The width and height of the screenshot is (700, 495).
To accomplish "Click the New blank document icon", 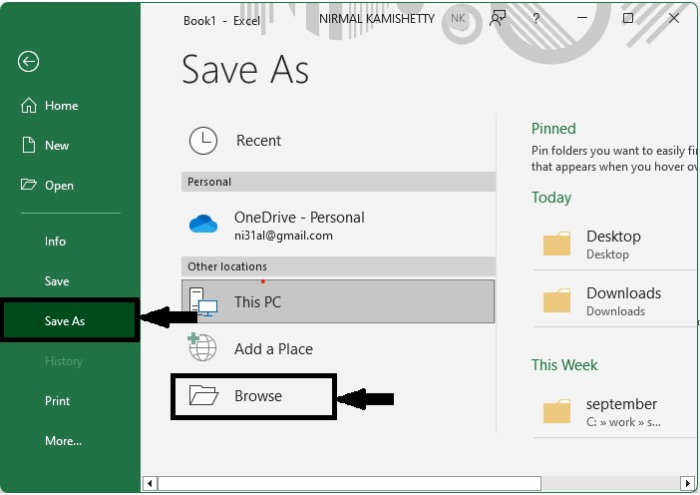I will [x=29, y=145].
